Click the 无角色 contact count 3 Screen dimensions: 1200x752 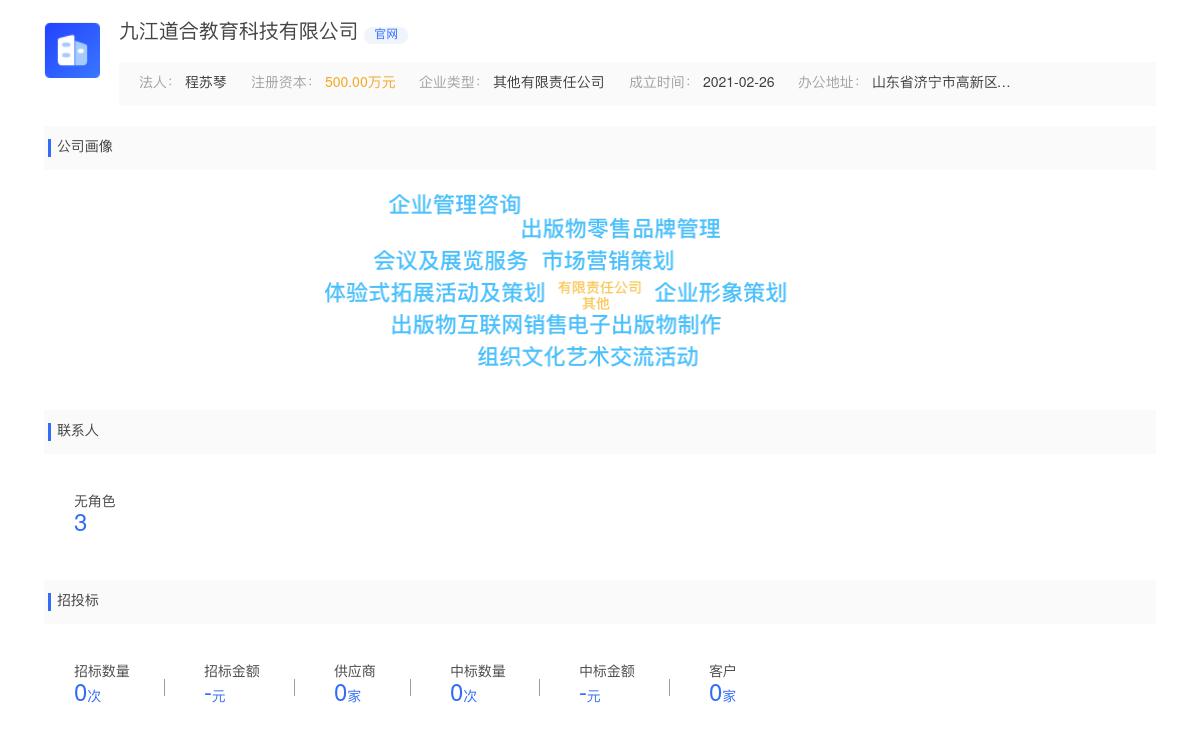pyautogui.click(x=80, y=523)
